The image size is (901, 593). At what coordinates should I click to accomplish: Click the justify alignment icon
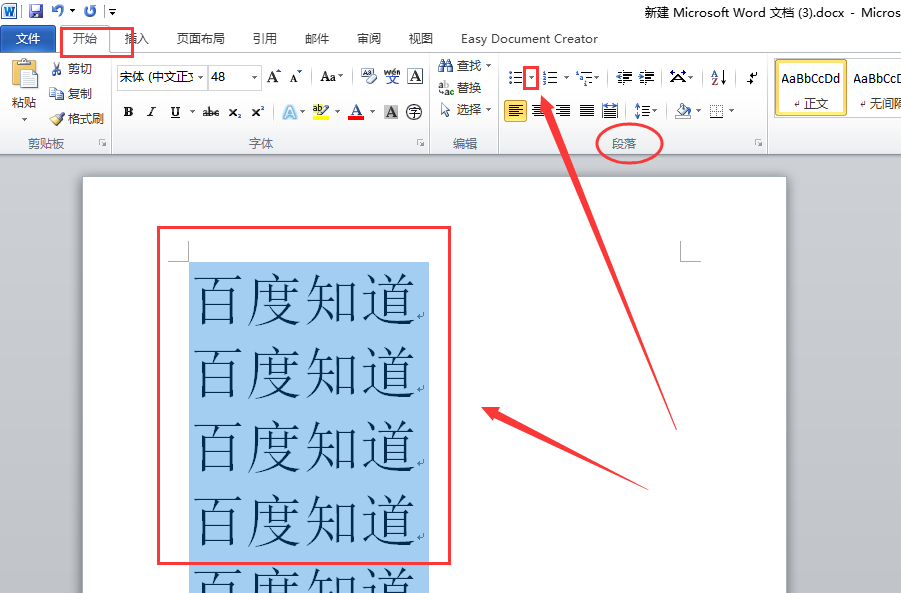click(x=587, y=110)
